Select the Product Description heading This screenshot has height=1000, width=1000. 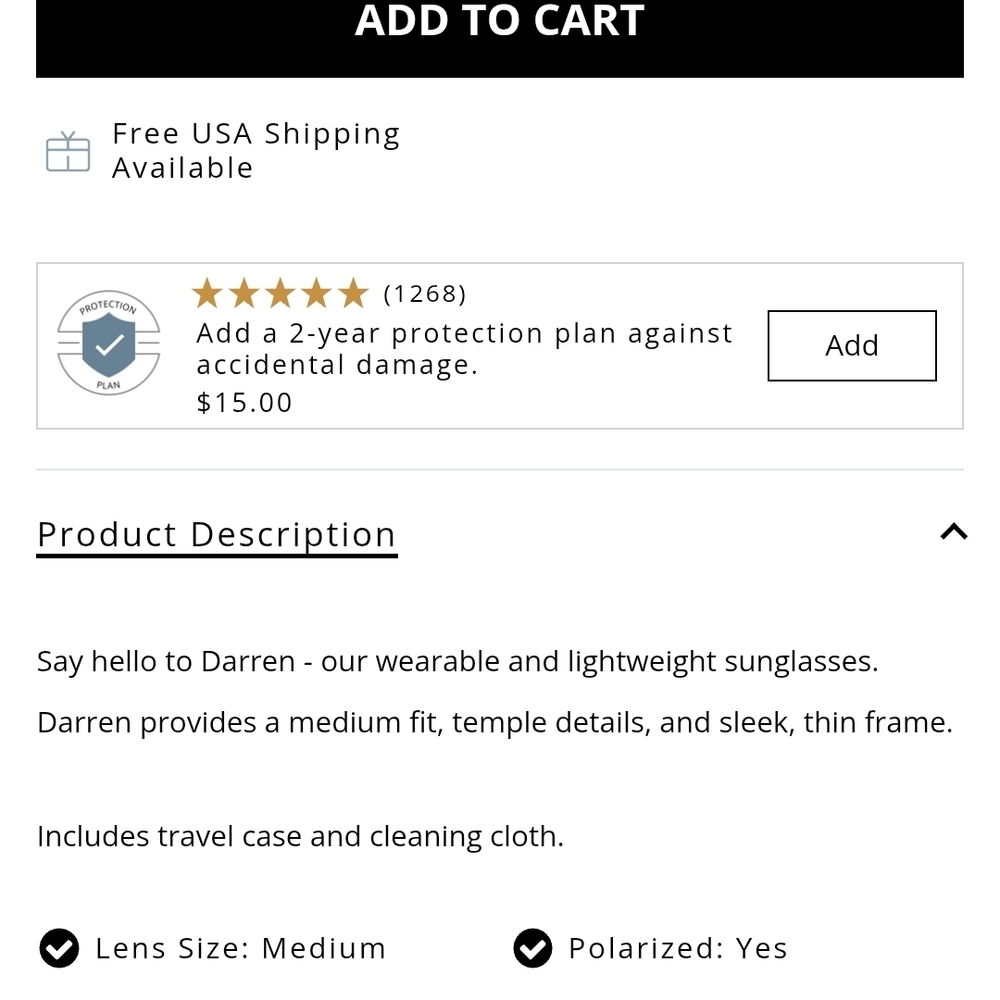[216, 534]
